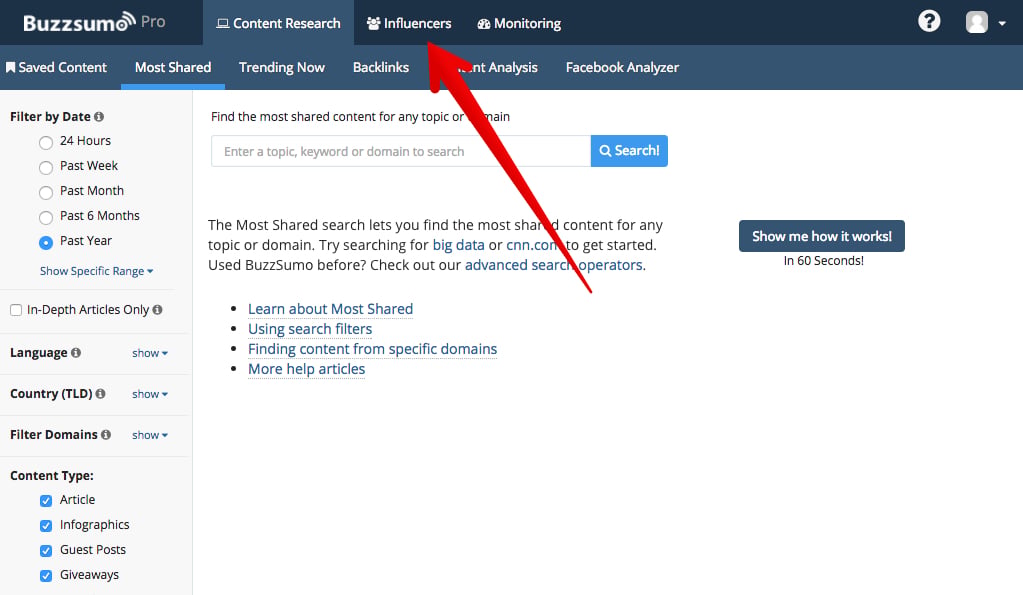Select the Past Month date filter
Screen dimensions: 1023x595
pos(46,192)
